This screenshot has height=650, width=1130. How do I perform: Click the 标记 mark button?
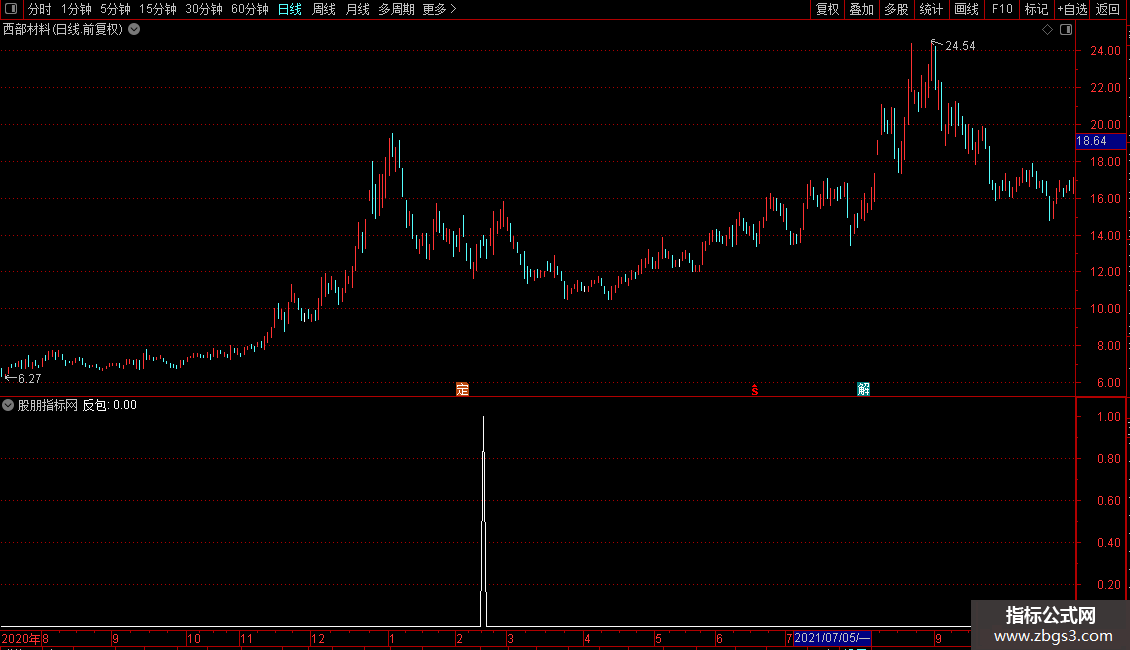[x=1036, y=9]
